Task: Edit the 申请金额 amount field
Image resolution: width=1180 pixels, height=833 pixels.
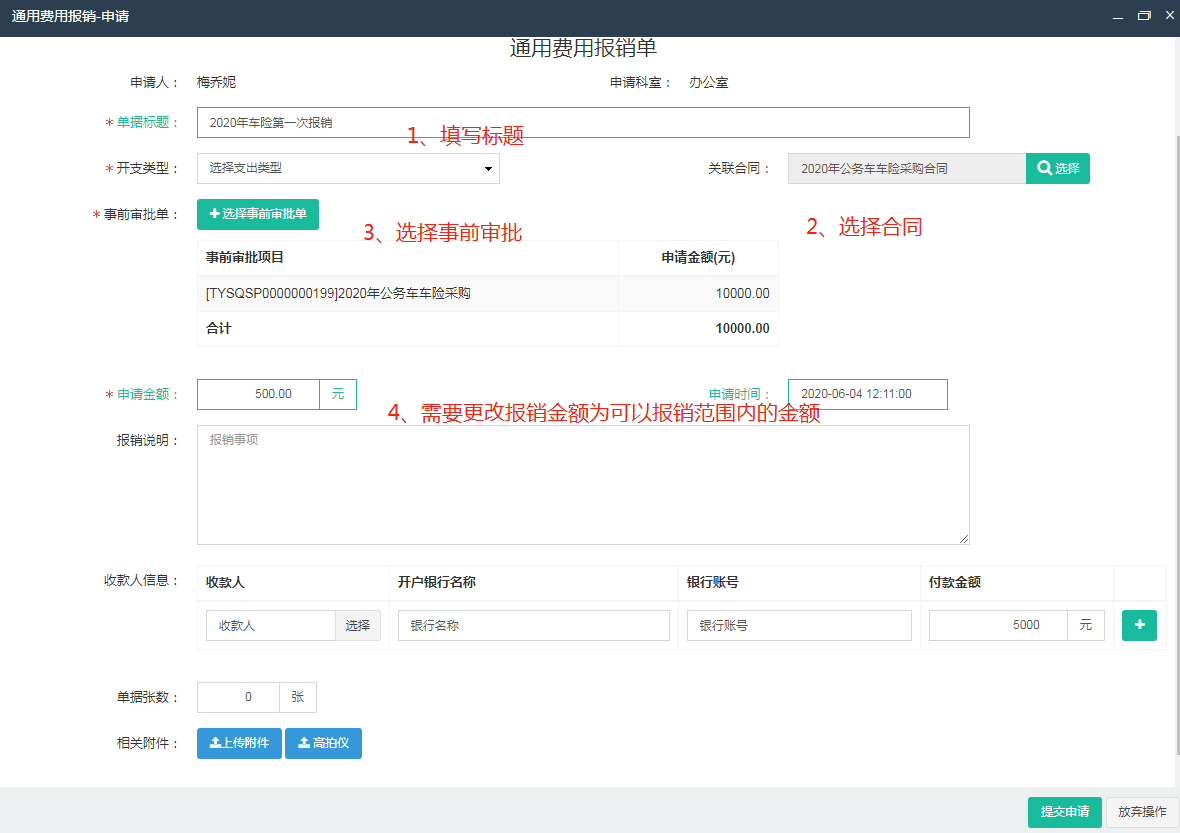Action: pos(258,394)
